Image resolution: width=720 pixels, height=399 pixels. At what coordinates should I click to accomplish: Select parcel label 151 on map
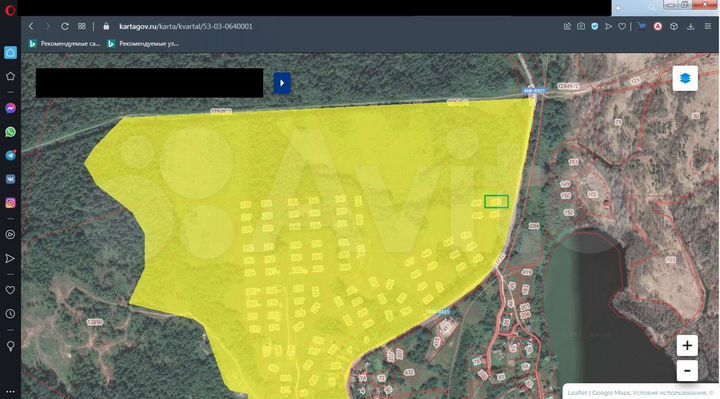[x=574, y=162]
